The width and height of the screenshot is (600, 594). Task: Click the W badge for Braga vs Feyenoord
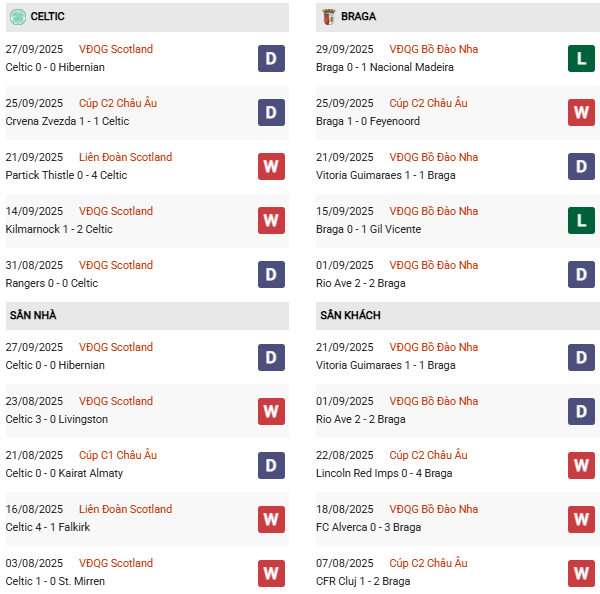pos(581,113)
